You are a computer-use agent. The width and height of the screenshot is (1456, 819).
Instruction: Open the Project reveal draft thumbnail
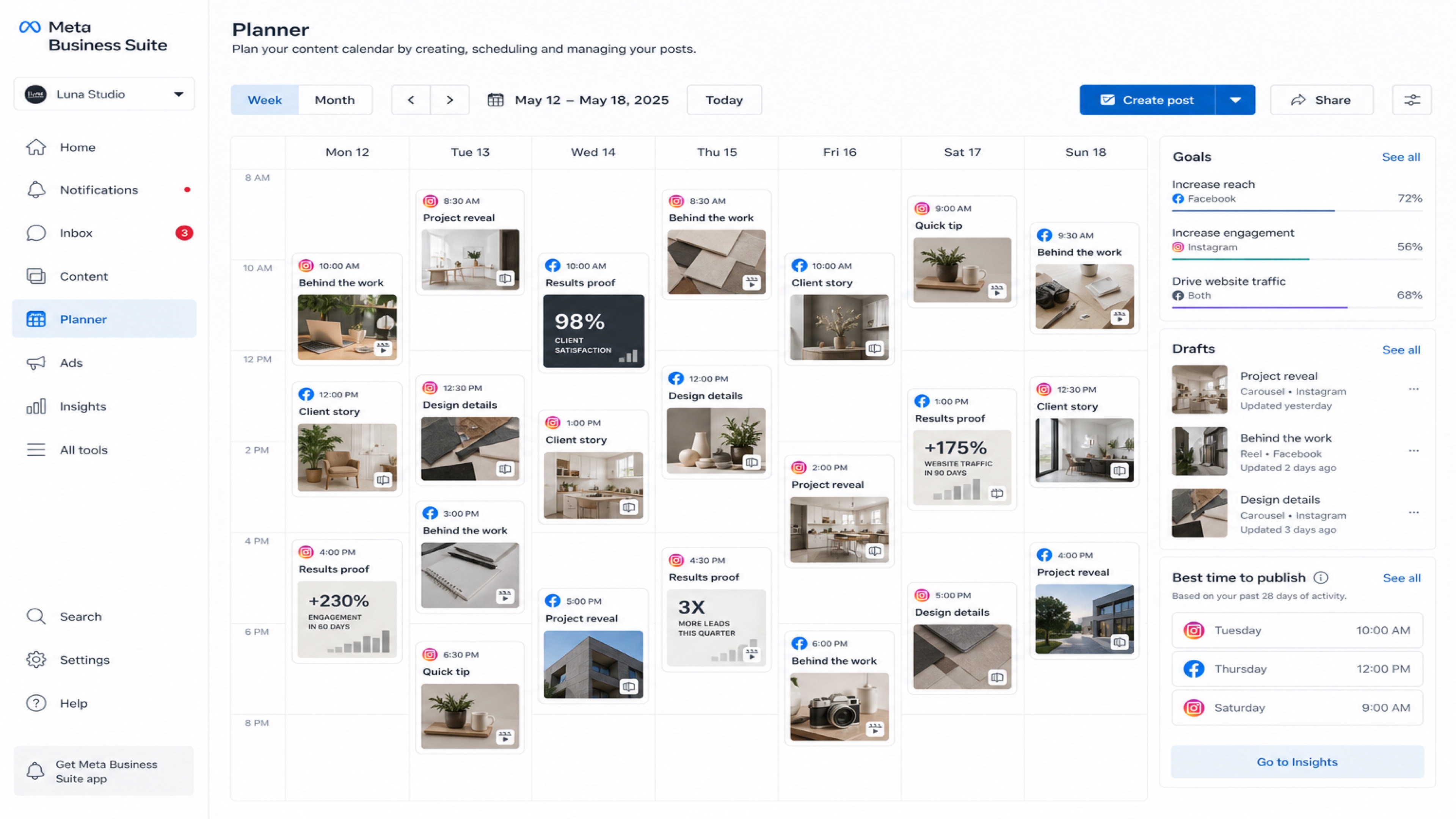(x=1199, y=389)
